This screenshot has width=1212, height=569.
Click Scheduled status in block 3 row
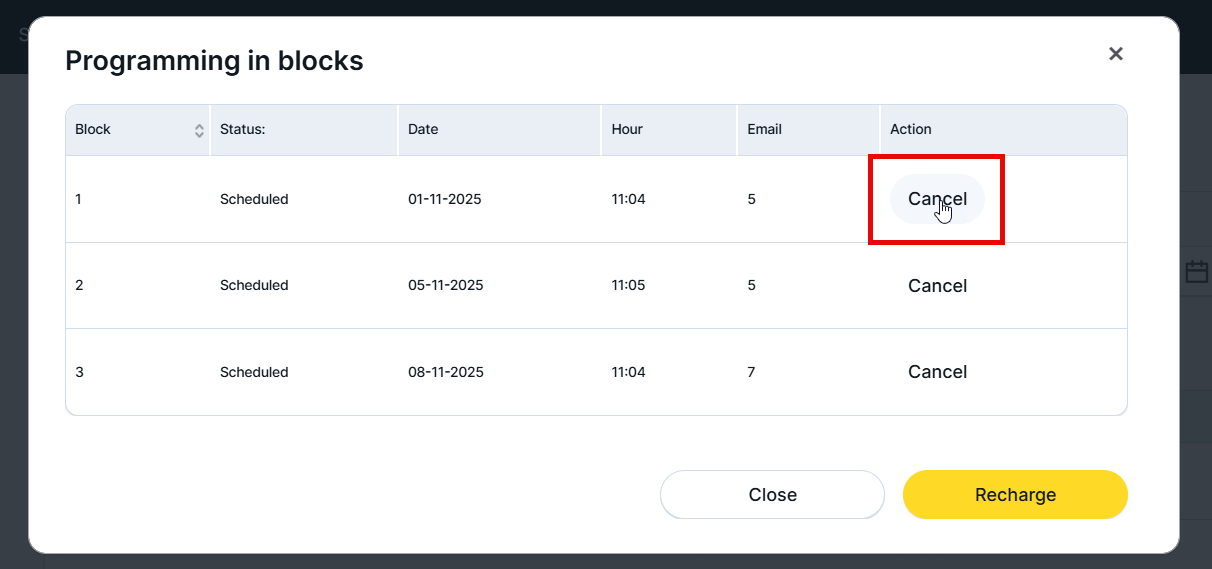254,372
